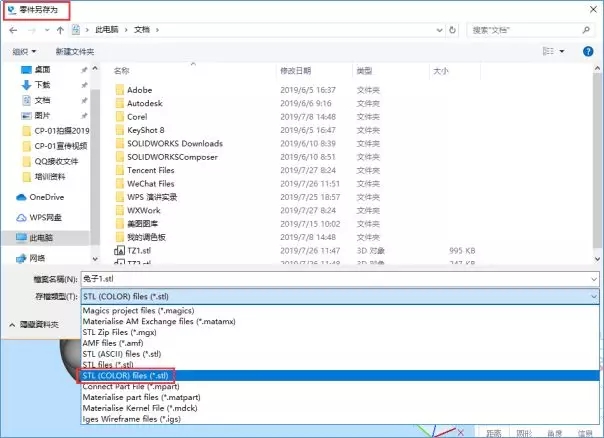Select the Corel folder
This screenshot has width=604, height=438.
(x=137, y=117)
